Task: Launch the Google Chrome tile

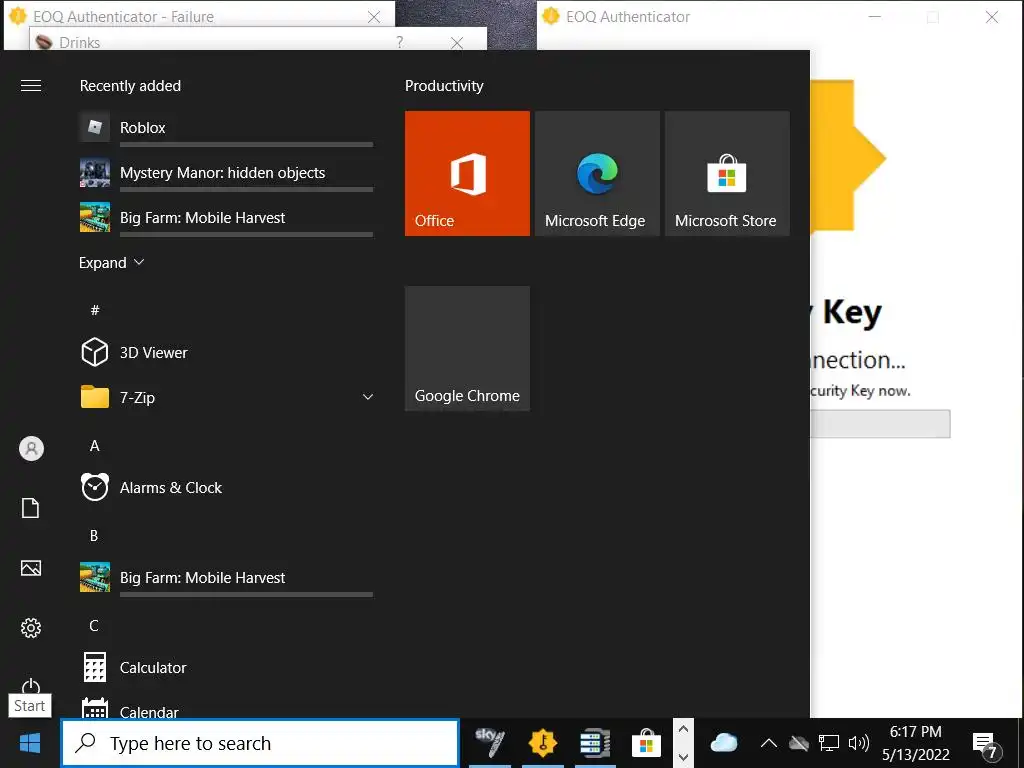Action: (467, 348)
